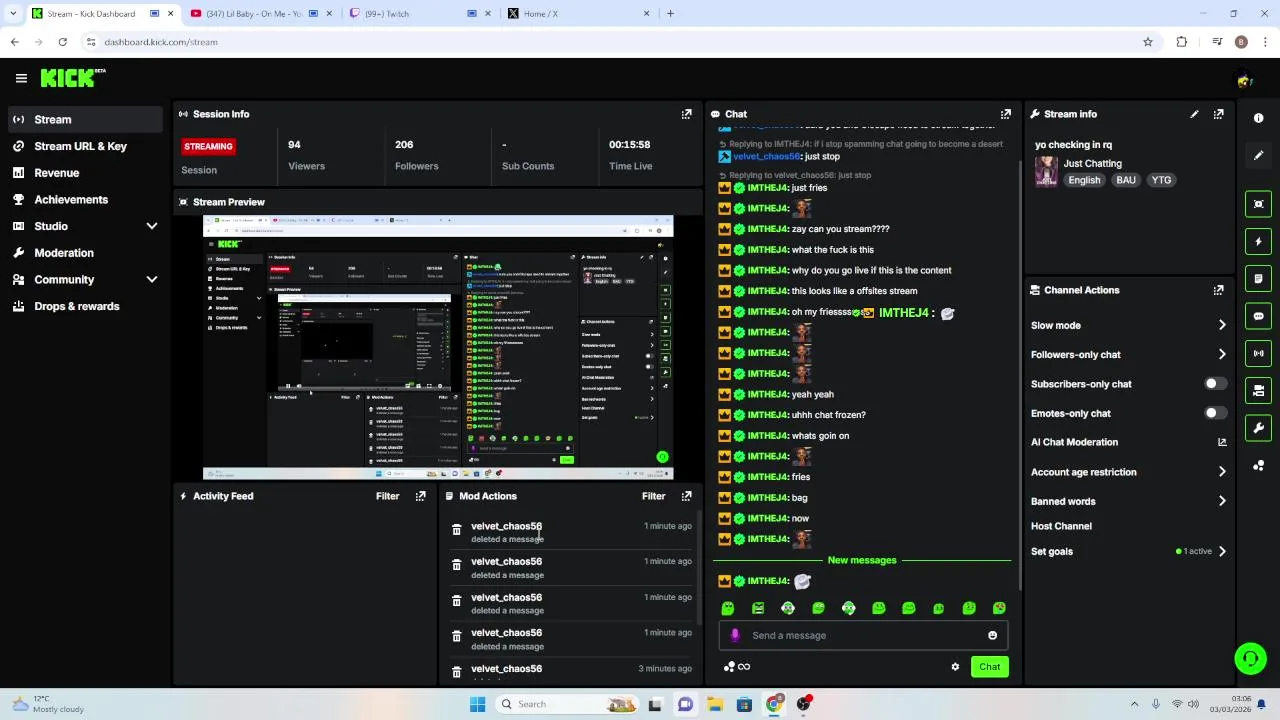Open the user avatar at top right

[x=1244, y=79]
